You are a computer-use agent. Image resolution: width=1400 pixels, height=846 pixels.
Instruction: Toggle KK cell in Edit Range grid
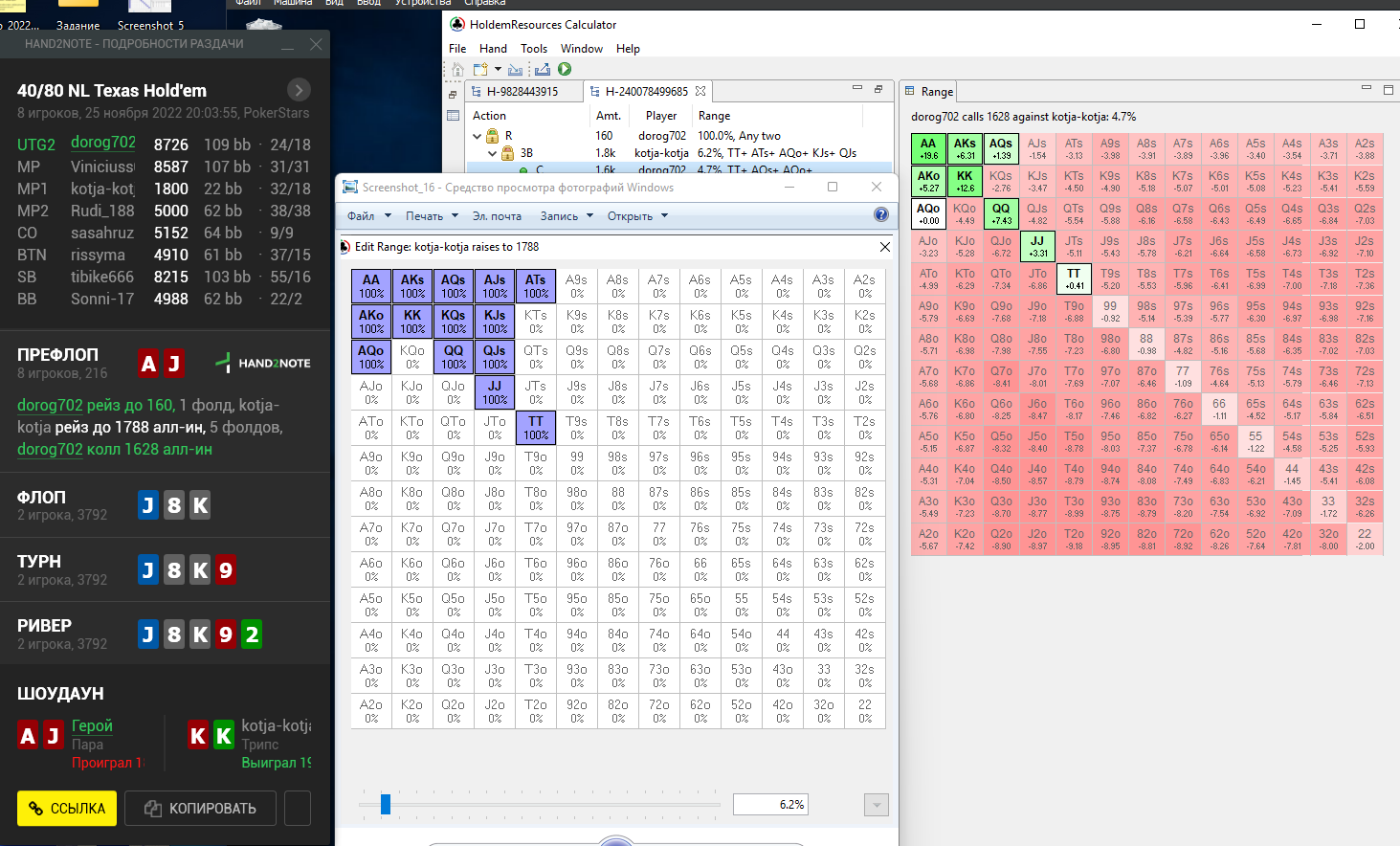(x=412, y=322)
